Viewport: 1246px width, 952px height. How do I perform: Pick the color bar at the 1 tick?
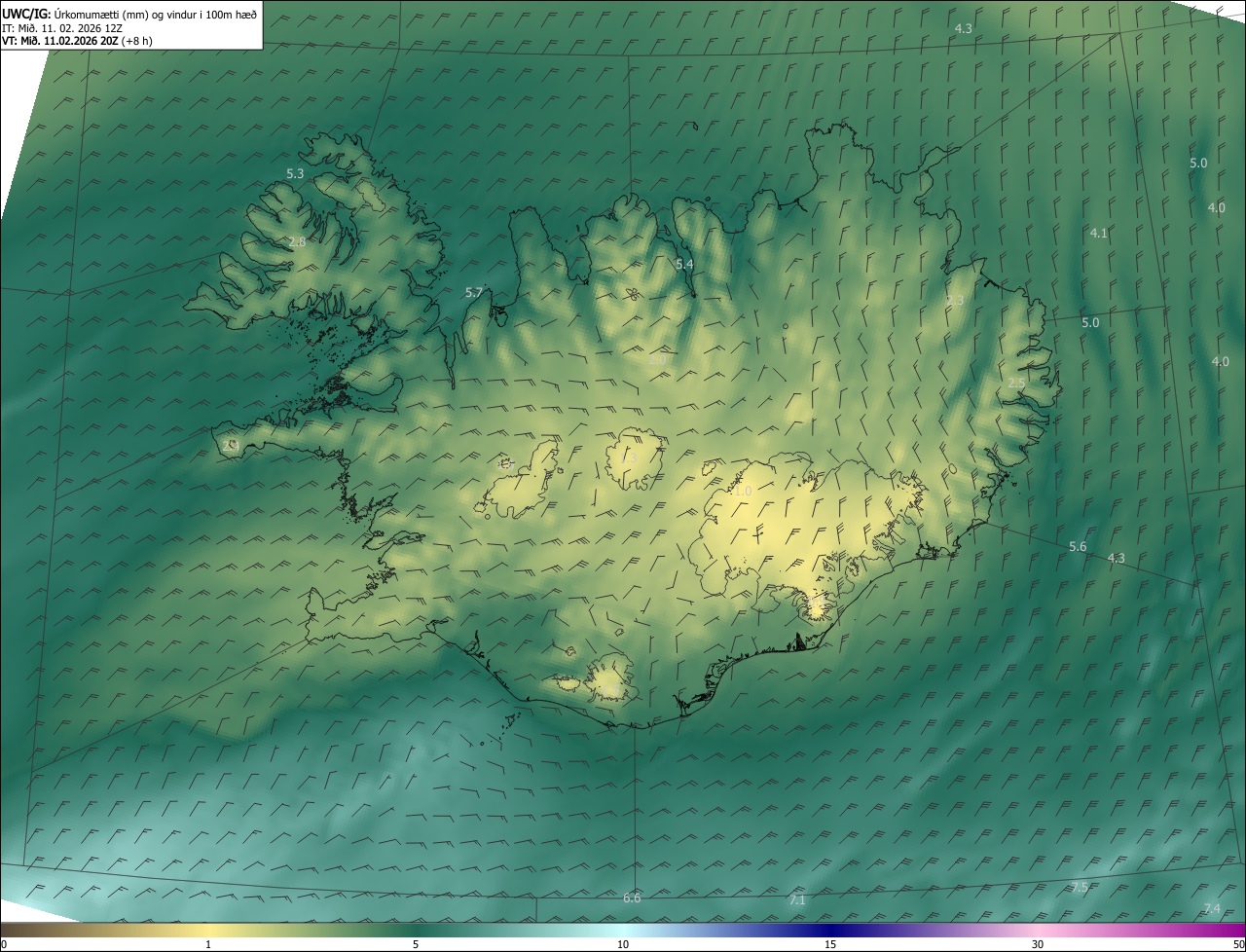click(x=208, y=943)
